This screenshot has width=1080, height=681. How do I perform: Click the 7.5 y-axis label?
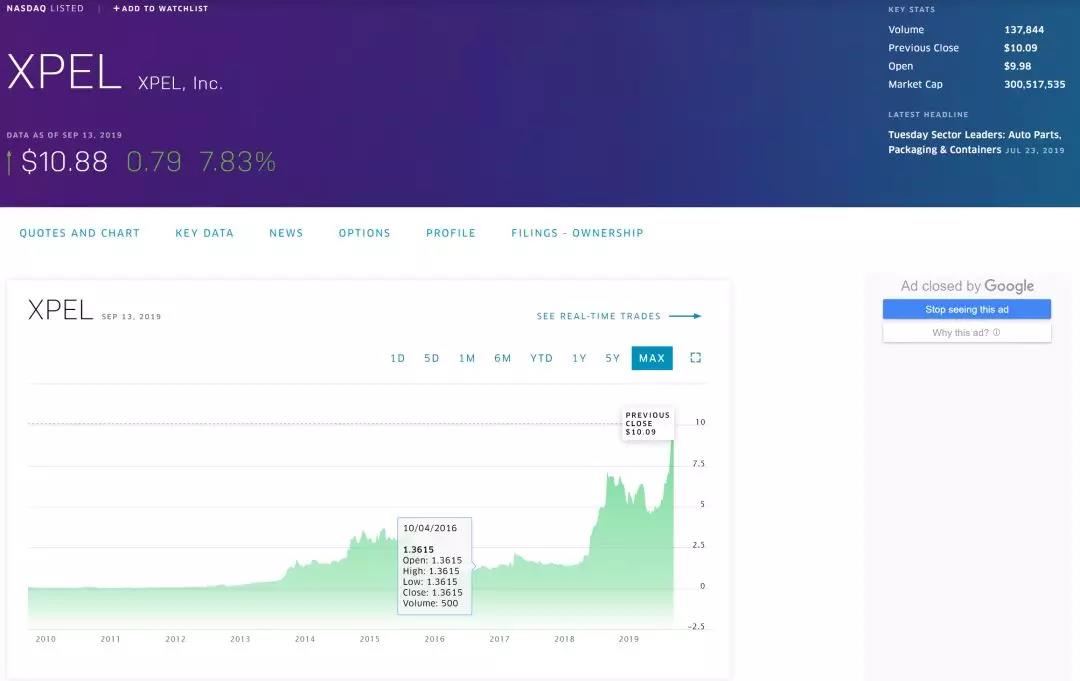698,463
